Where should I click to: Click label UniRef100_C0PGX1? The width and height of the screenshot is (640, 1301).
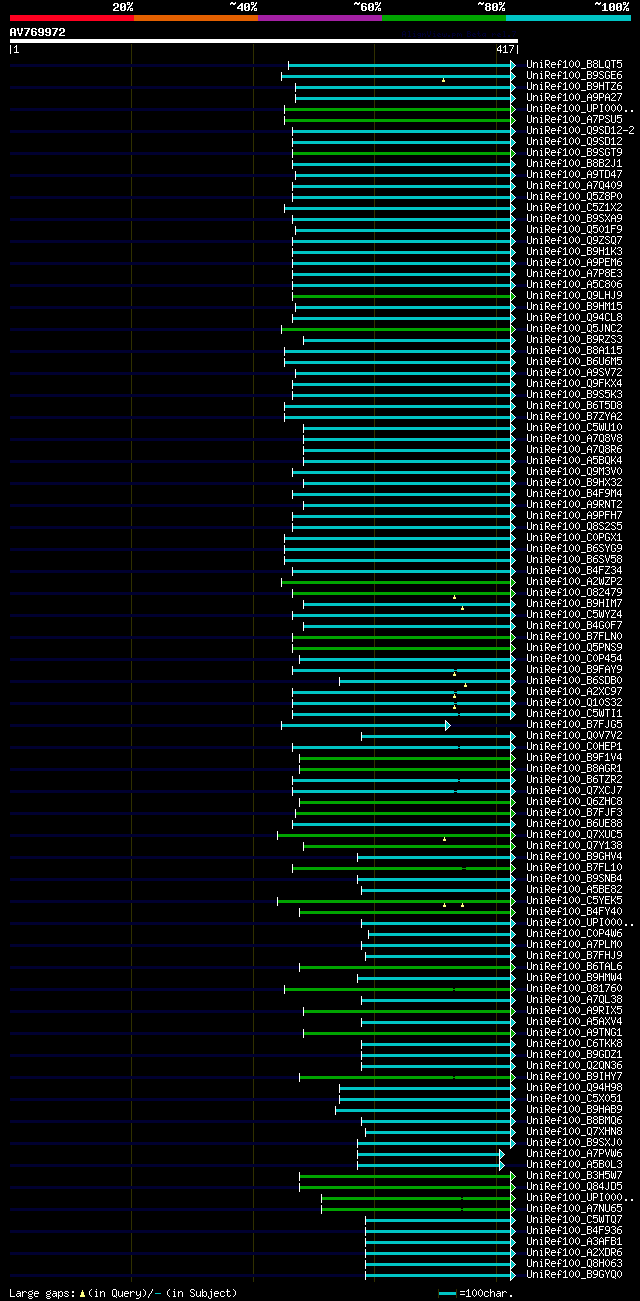[x=574, y=537]
